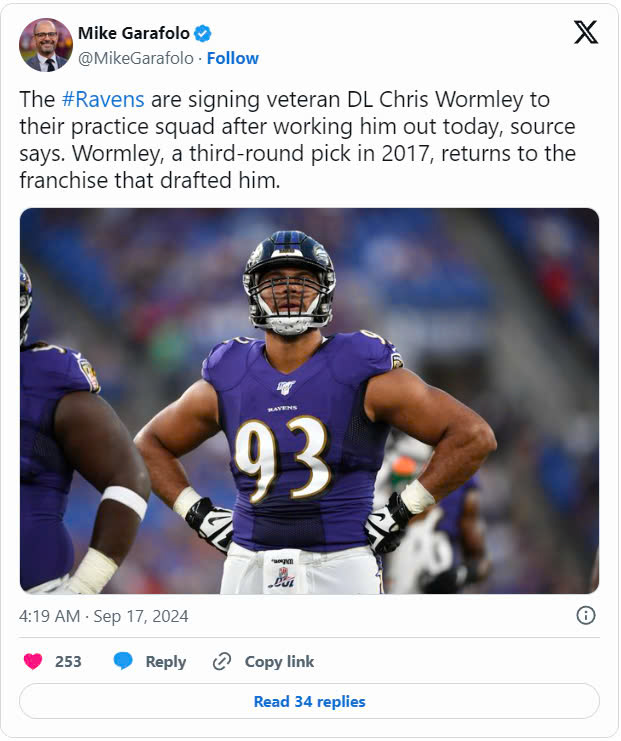This screenshot has height=741, width=621.
Task: Click Mike Garafolo's profile avatar
Action: pyautogui.click(x=46, y=45)
